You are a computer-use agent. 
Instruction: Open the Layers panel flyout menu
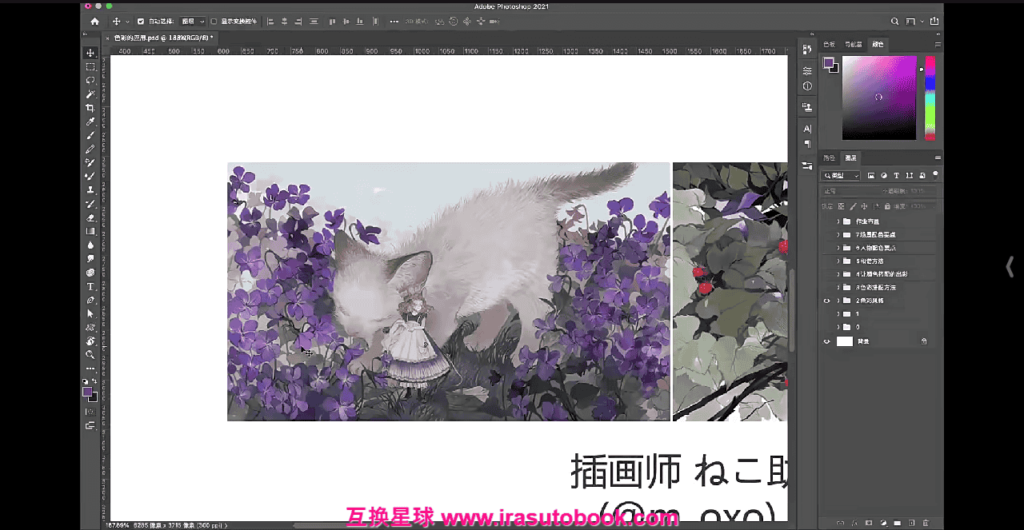[938, 158]
